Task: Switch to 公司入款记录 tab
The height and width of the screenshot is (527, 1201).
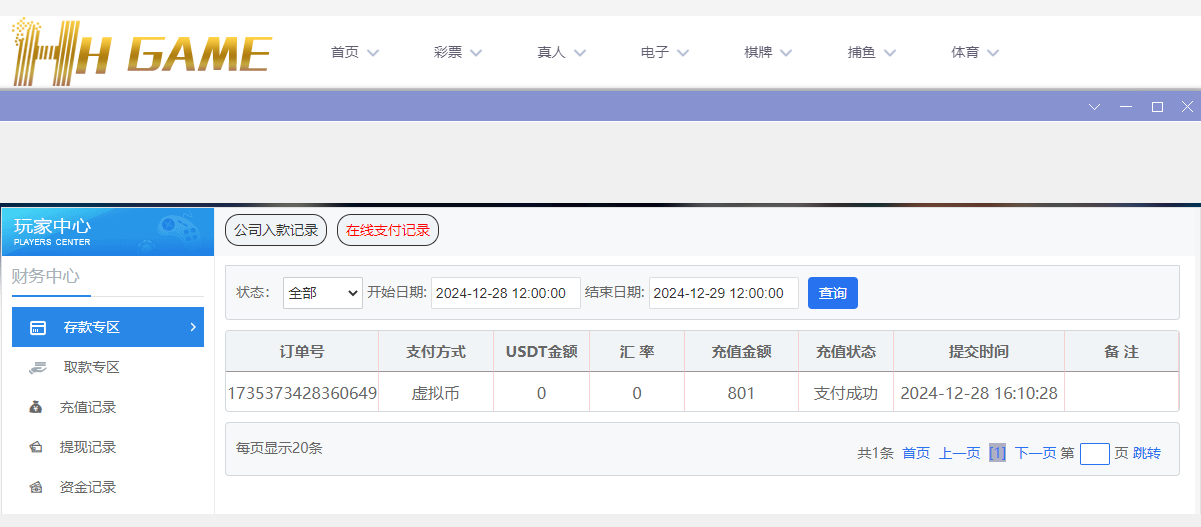Action: click(276, 230)
